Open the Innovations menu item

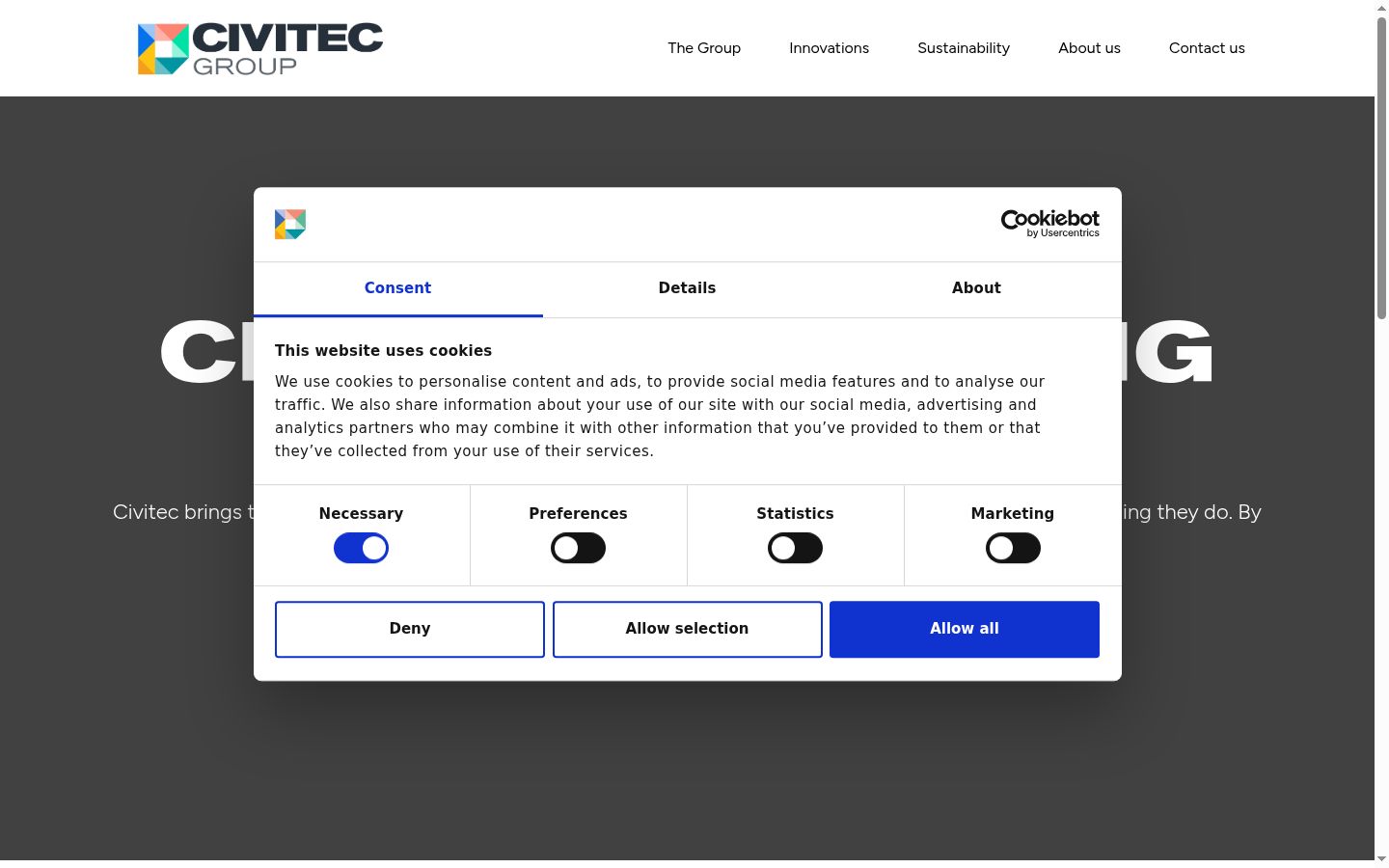[829, 48]
